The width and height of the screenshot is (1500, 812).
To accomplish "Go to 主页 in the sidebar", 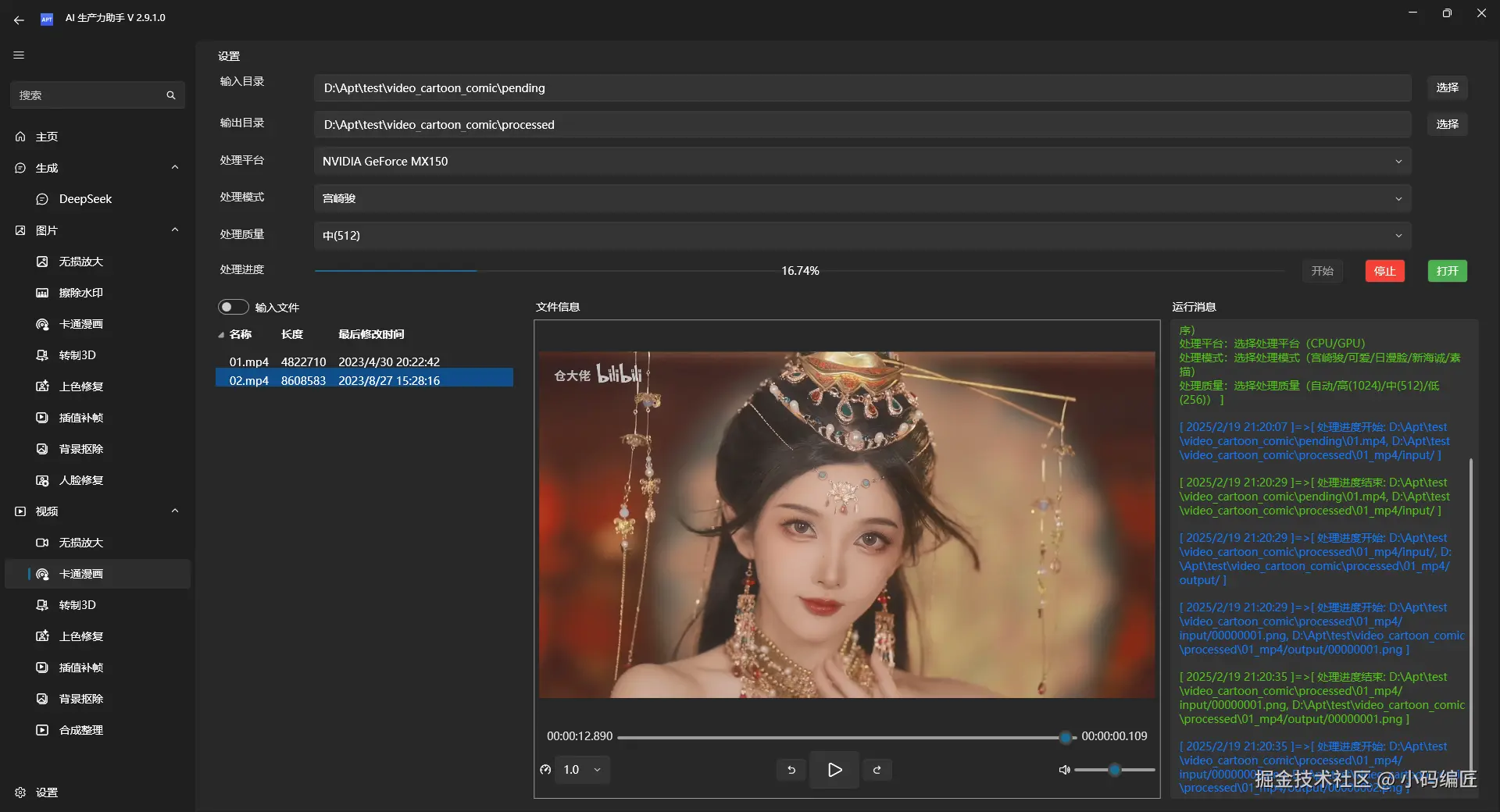I will (x=47, y=137).
